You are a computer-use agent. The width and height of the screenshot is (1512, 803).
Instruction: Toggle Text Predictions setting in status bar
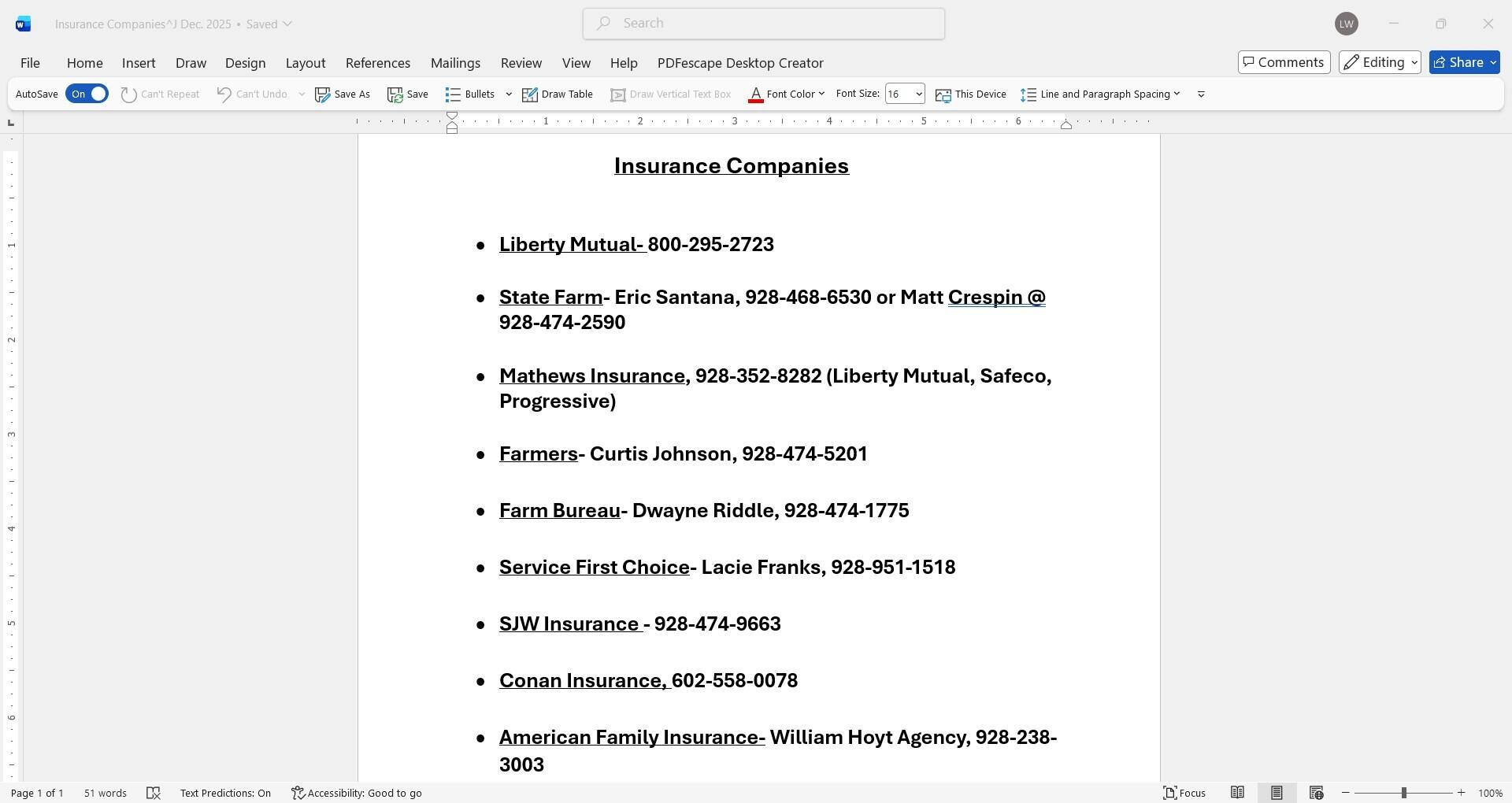tap(225, 793)
